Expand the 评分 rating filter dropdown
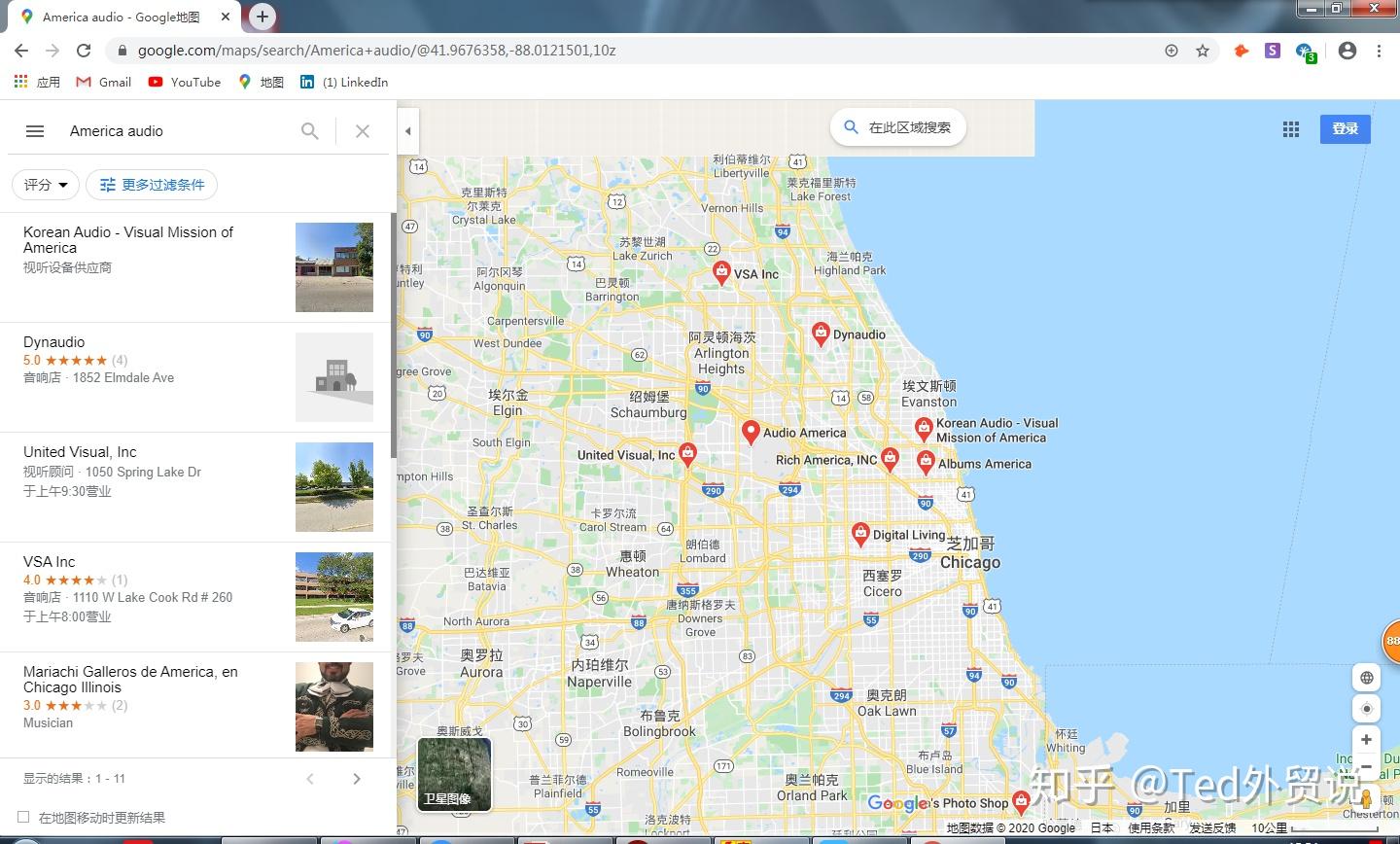This screenshot has height=844, width=1400. tap(46, 185)
